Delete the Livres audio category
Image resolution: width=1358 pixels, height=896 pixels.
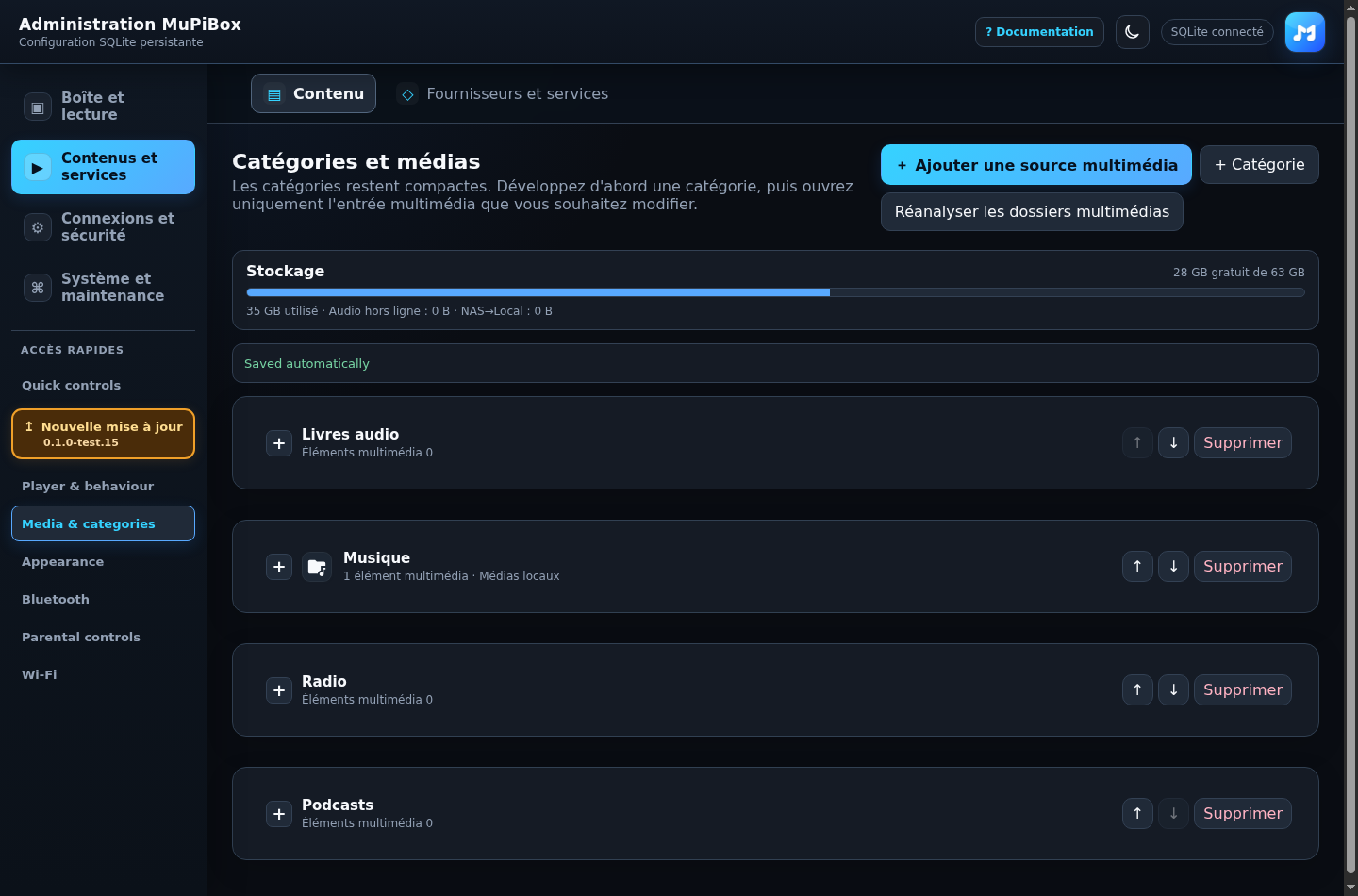[x=1242, y=442]
